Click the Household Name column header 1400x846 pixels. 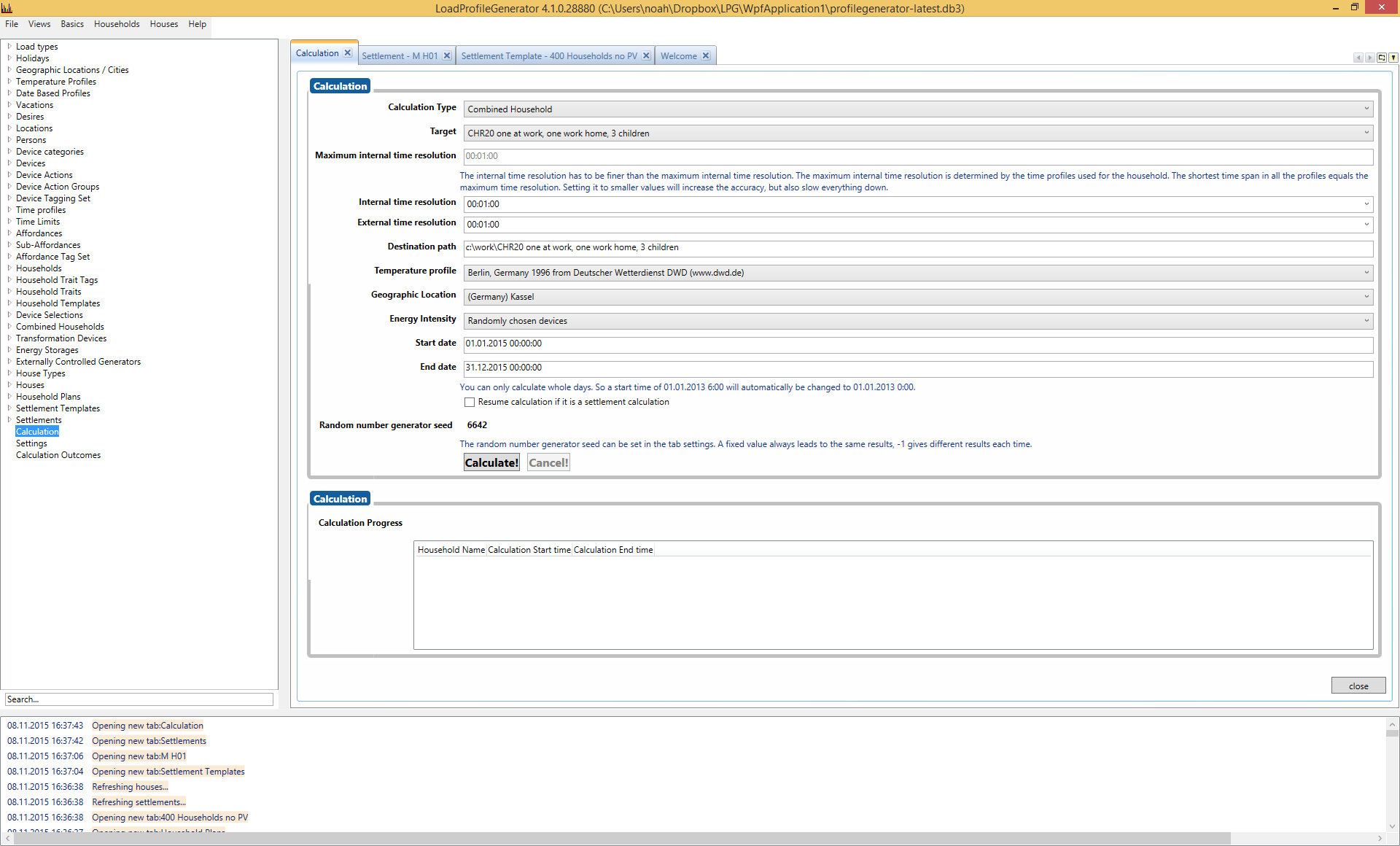[x=451, y=550]
